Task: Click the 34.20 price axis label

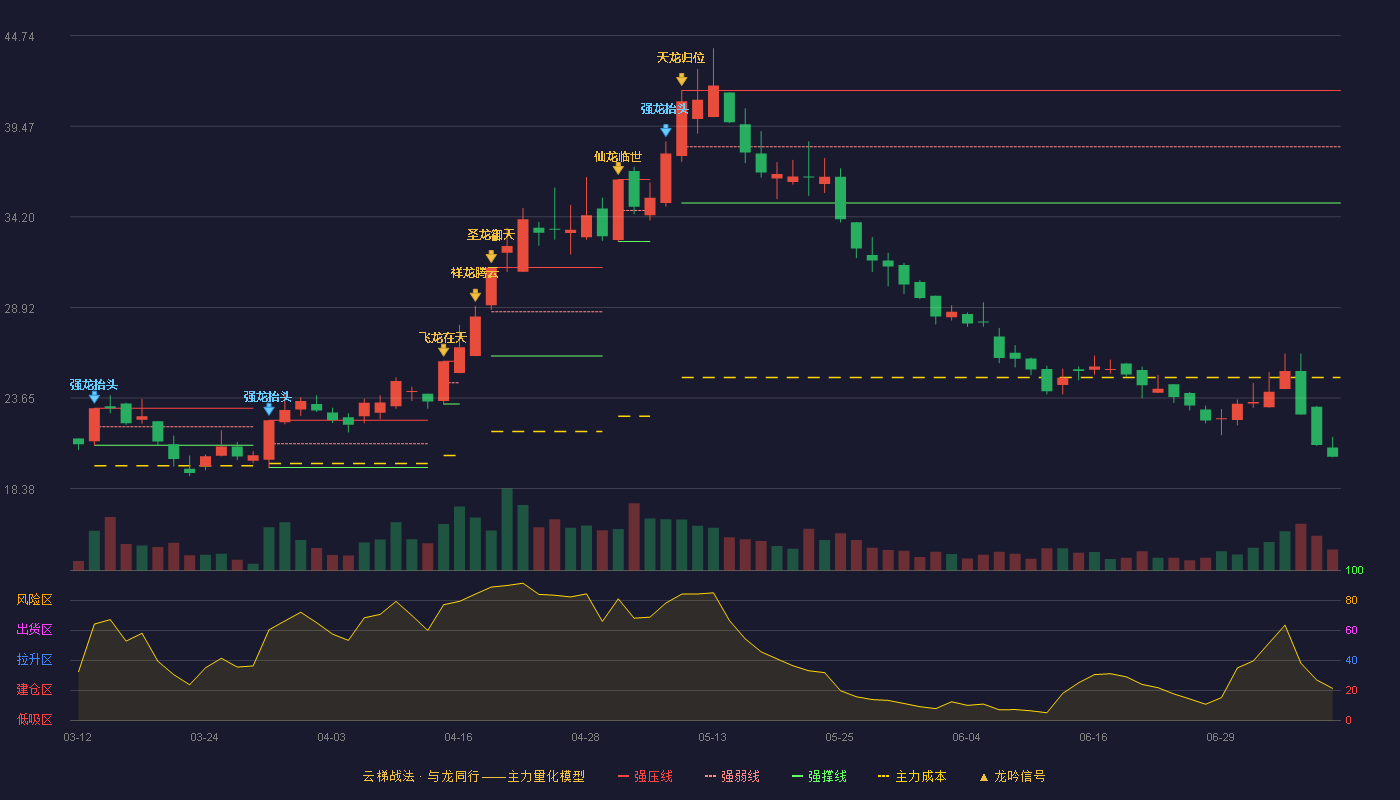Action: [x=19, y=218]
